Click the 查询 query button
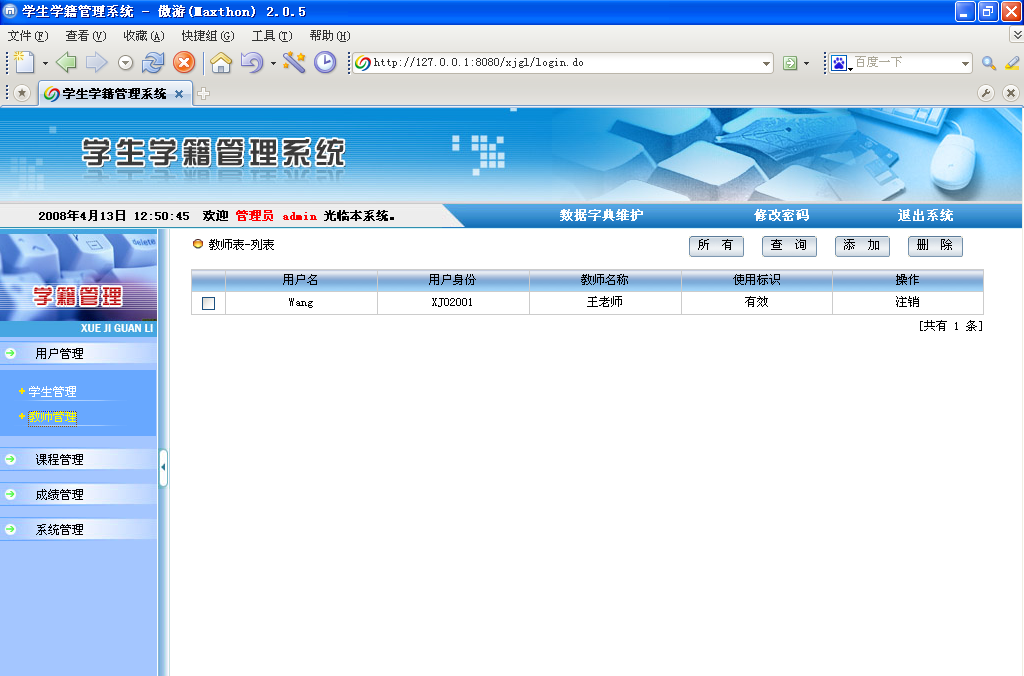Image resolution: width=1024 pixels, height=676 pixels. pos(788,246)
